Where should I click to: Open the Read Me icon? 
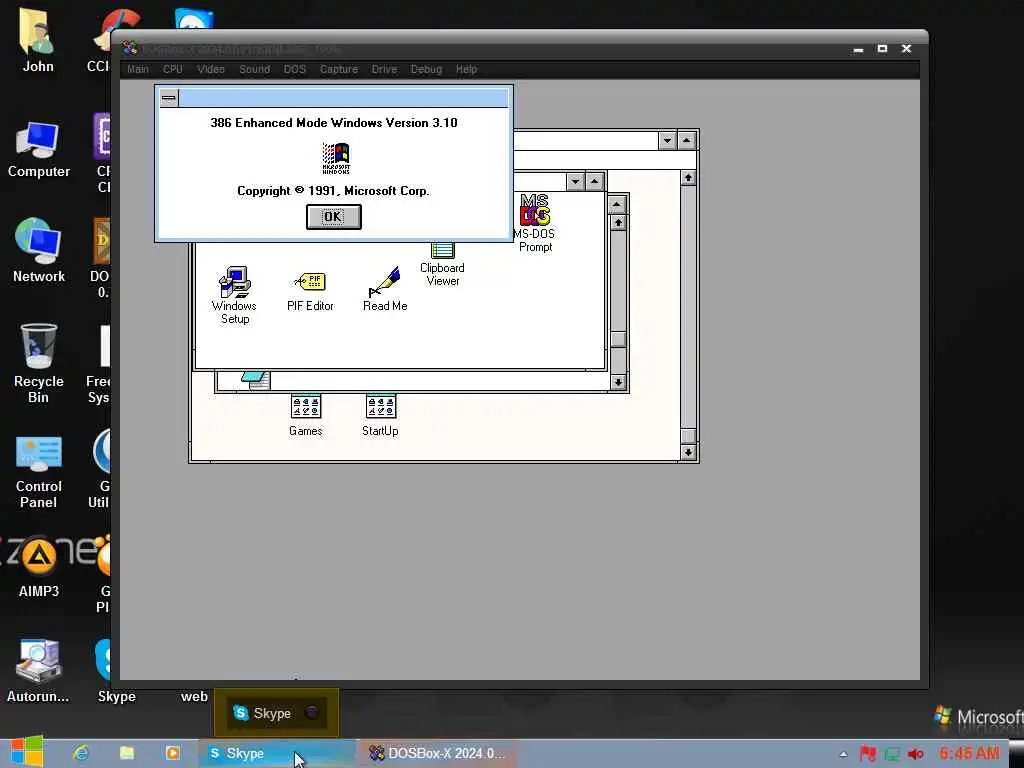385,289
